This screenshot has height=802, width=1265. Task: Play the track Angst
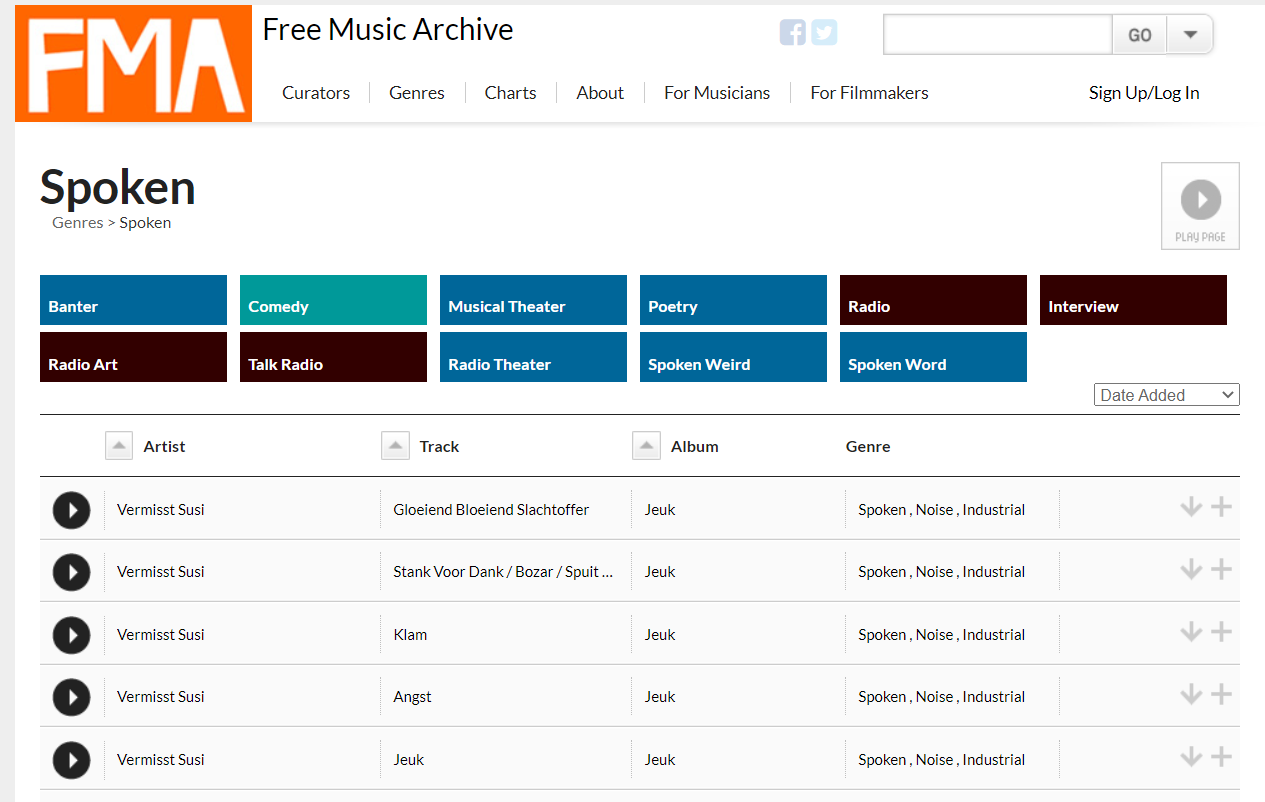(x=71, y=697)
